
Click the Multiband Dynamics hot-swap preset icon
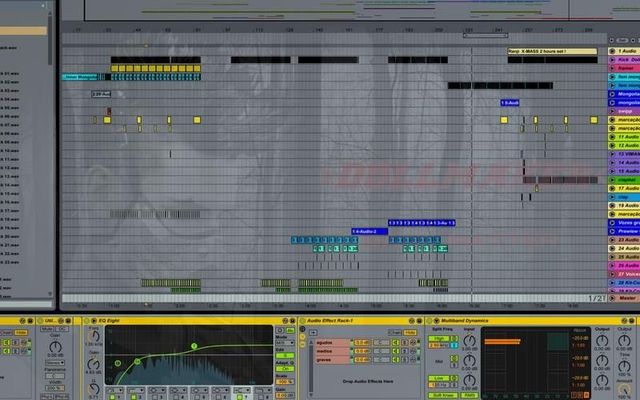[x=624, y=321]
